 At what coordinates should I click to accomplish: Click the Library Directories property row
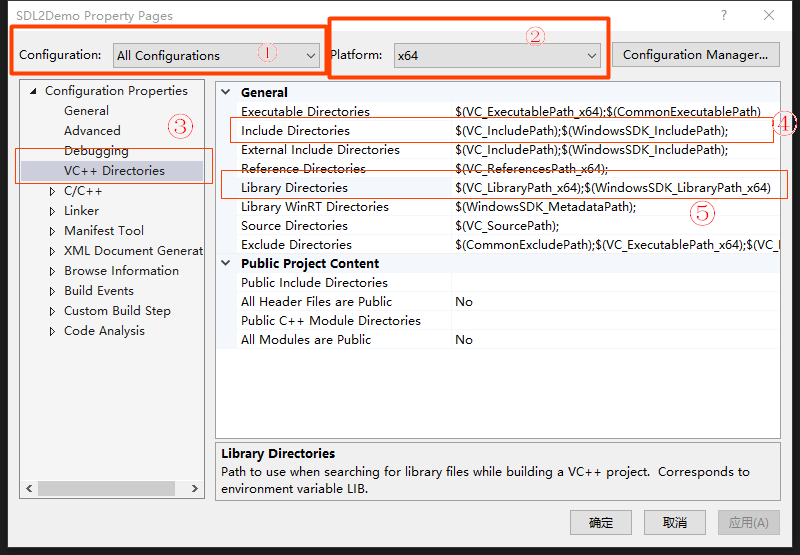(294, 188)
